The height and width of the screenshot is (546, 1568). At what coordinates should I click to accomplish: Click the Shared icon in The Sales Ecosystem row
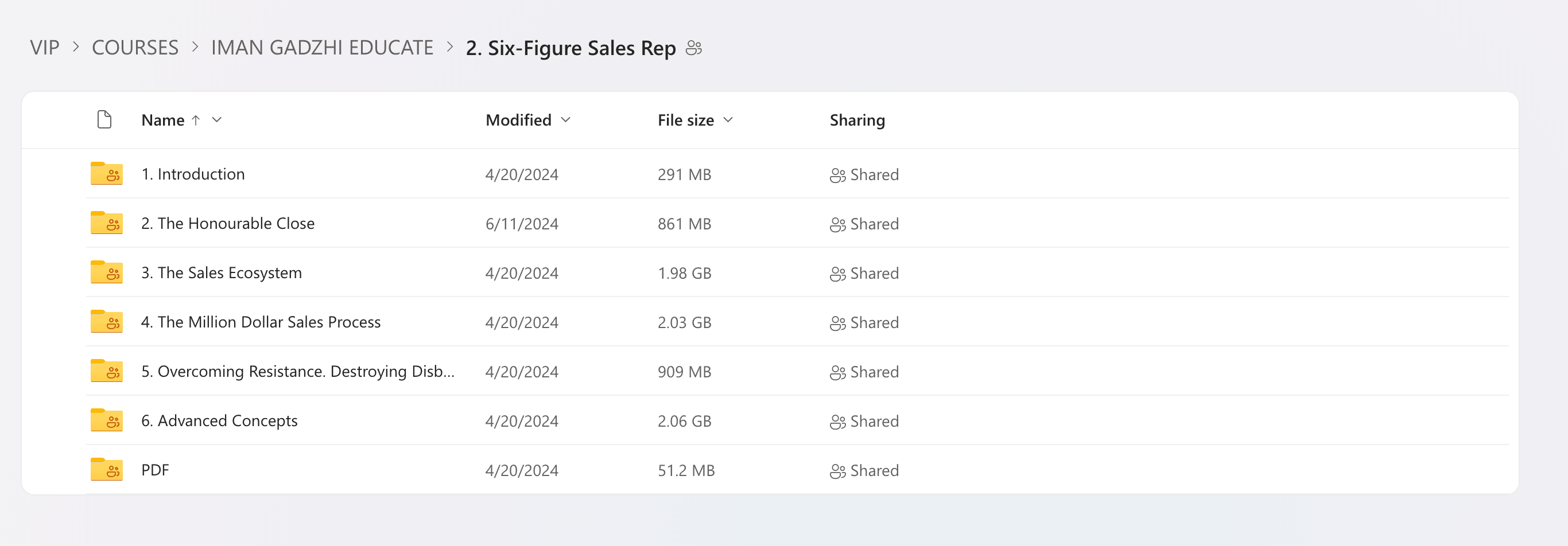click(837, 274)
